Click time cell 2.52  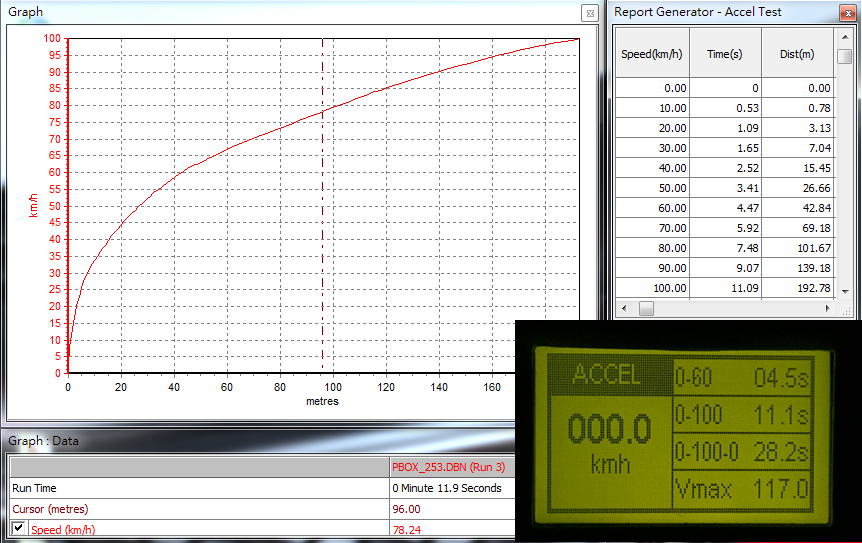pyautogui.click(x=725, y=168)
